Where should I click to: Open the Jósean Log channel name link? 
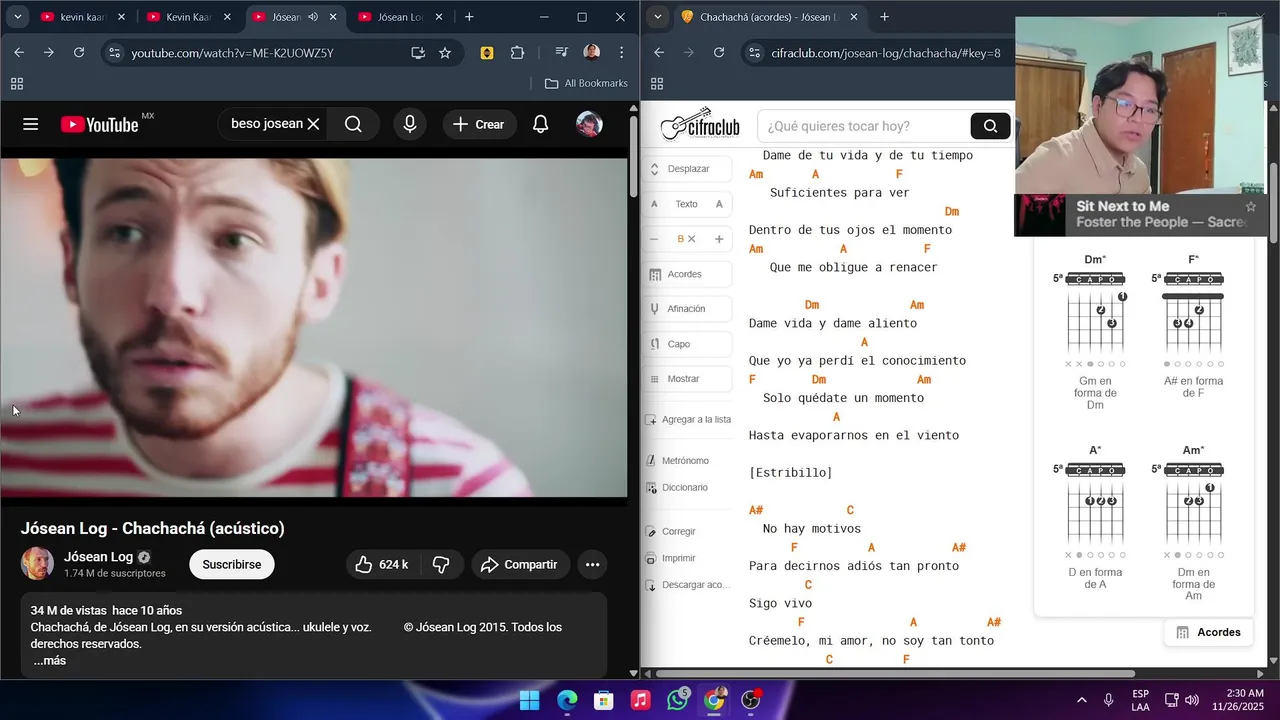(x=99, y=557)
